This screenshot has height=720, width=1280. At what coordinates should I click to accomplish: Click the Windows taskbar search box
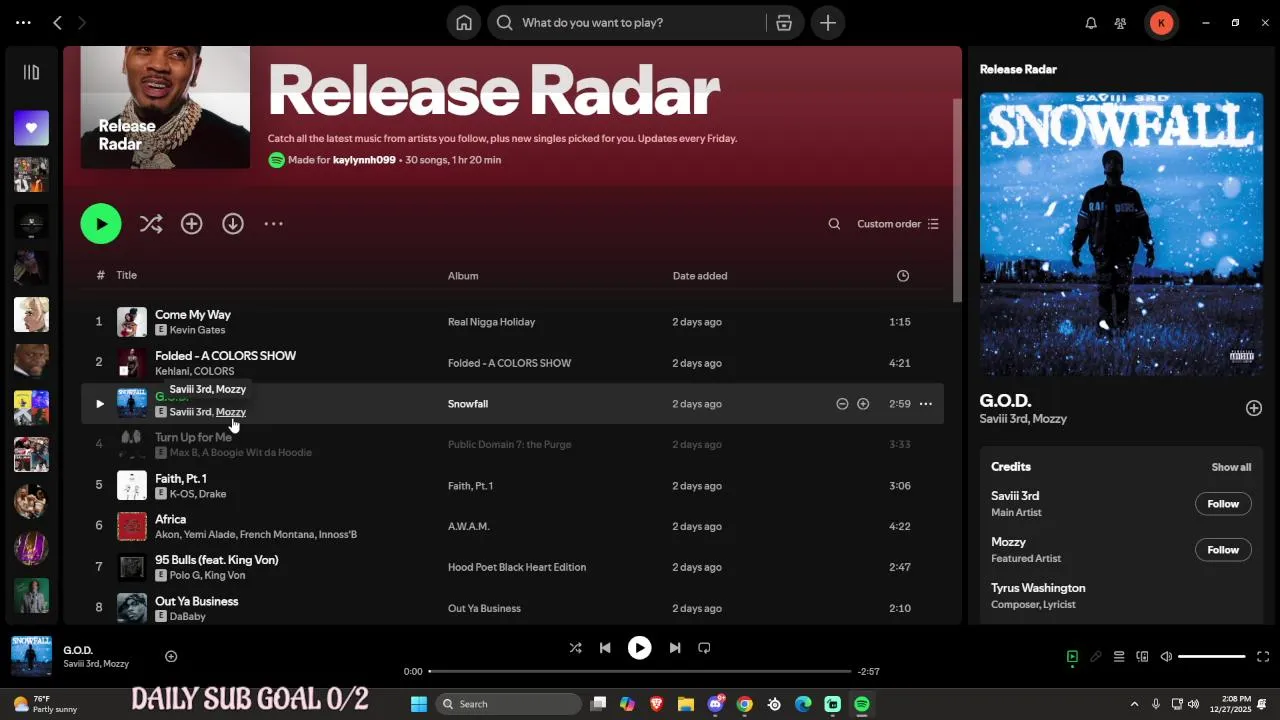pyautogui.click(x=508, y=704)
